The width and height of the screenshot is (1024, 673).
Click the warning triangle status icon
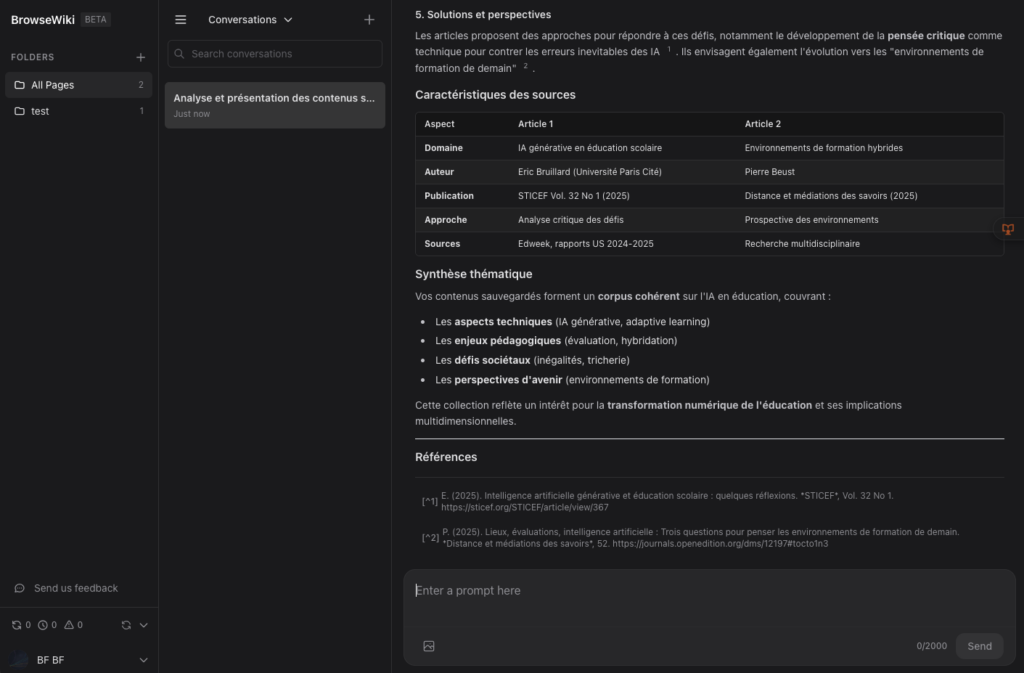pos(69,625)
